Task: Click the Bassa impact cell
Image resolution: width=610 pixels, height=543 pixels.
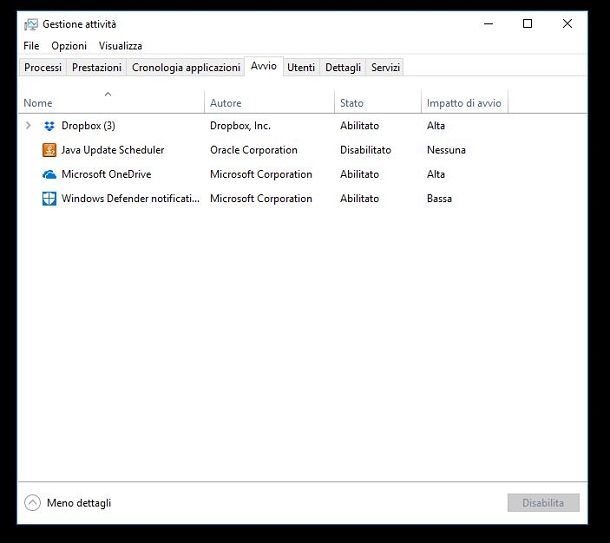Action: tap(439, 198)
